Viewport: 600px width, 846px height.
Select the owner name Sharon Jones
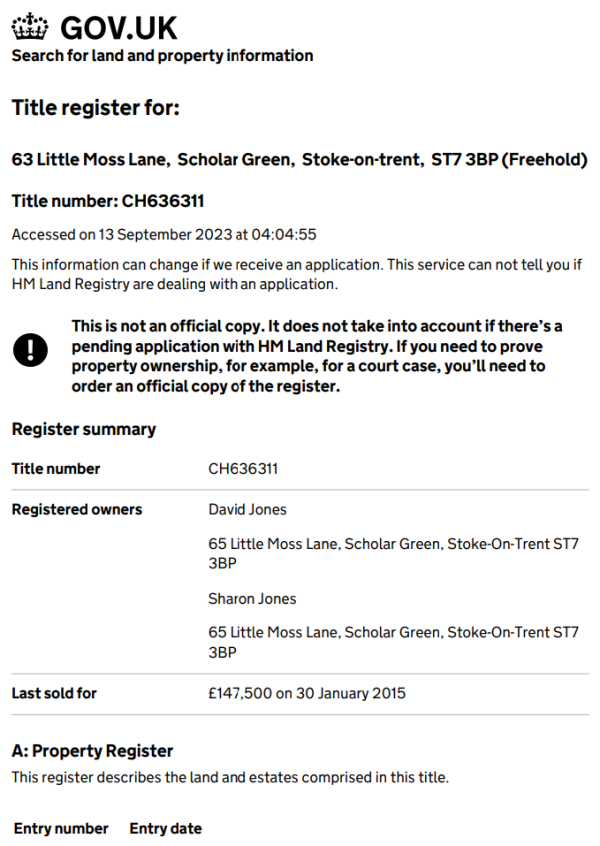(x=252, y=599)
